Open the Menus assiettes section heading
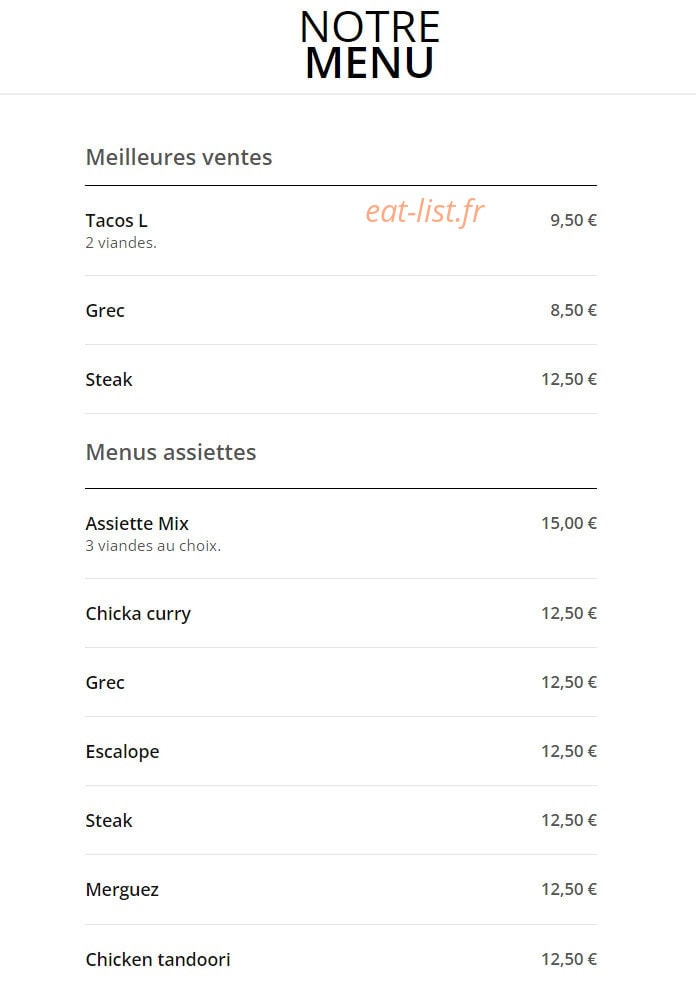The height and width of the screenshot is (991, 696). (x=171, y=452)
